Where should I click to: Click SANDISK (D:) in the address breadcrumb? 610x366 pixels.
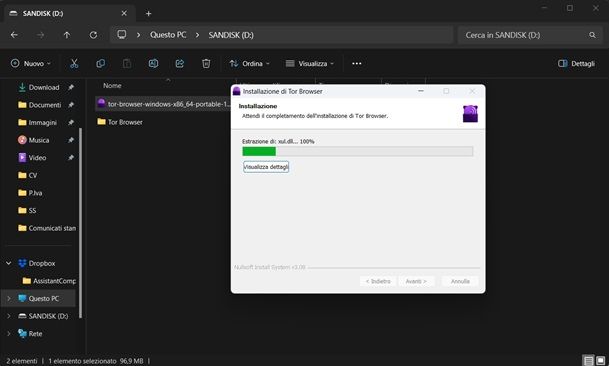tap(231, 35)
